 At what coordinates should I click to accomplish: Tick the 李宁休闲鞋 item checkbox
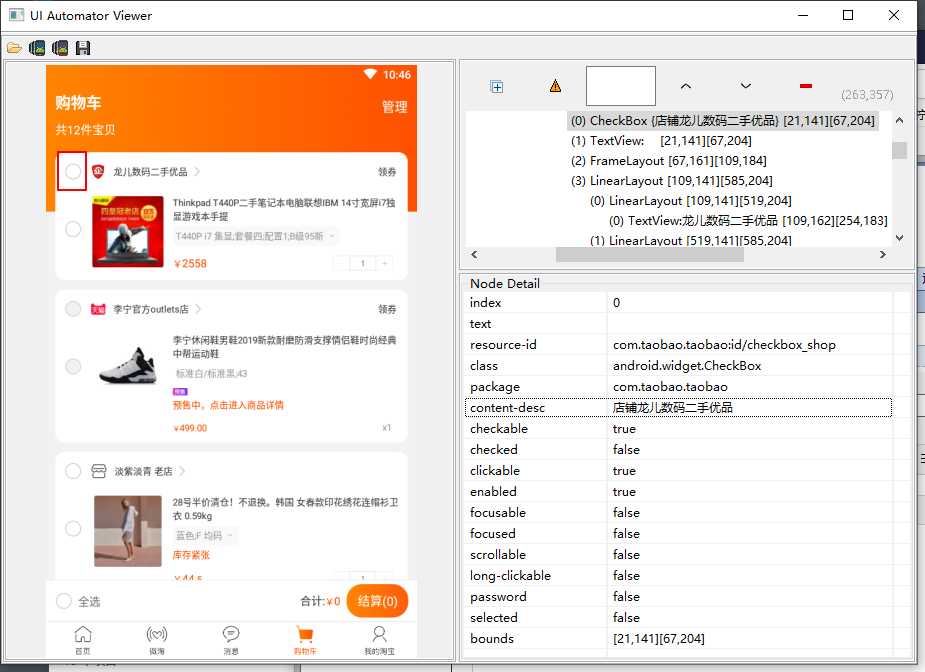point(73,366)
